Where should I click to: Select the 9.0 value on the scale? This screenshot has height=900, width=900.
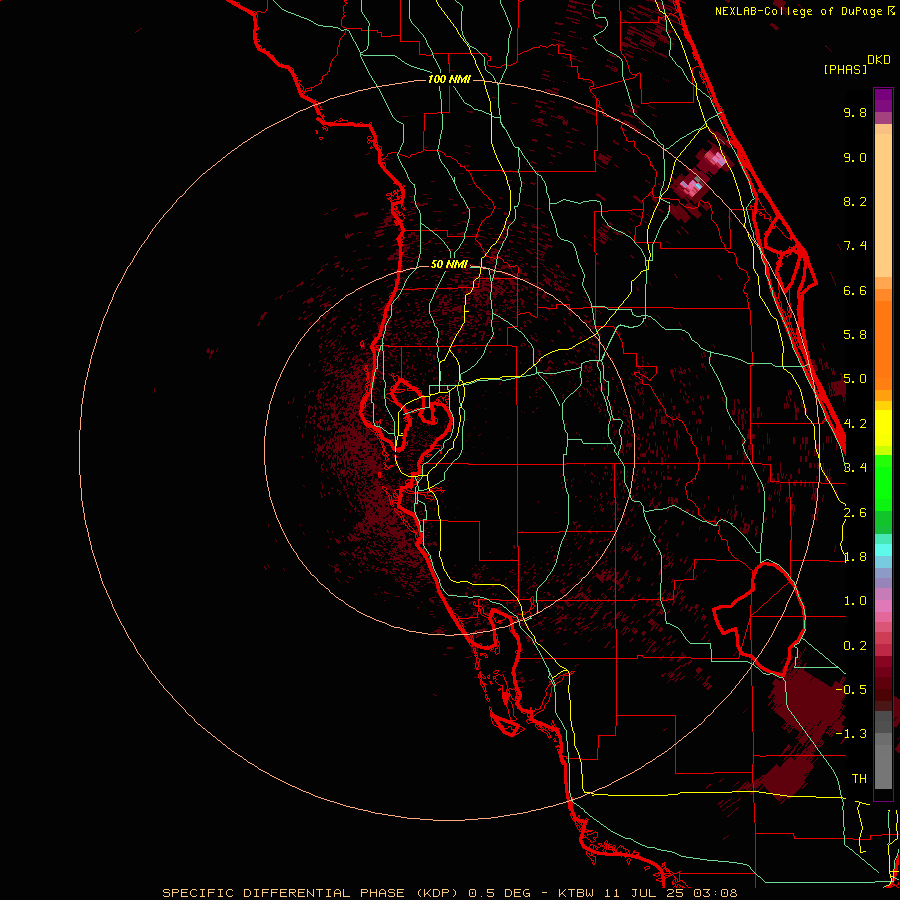click(x=855, y=157)
